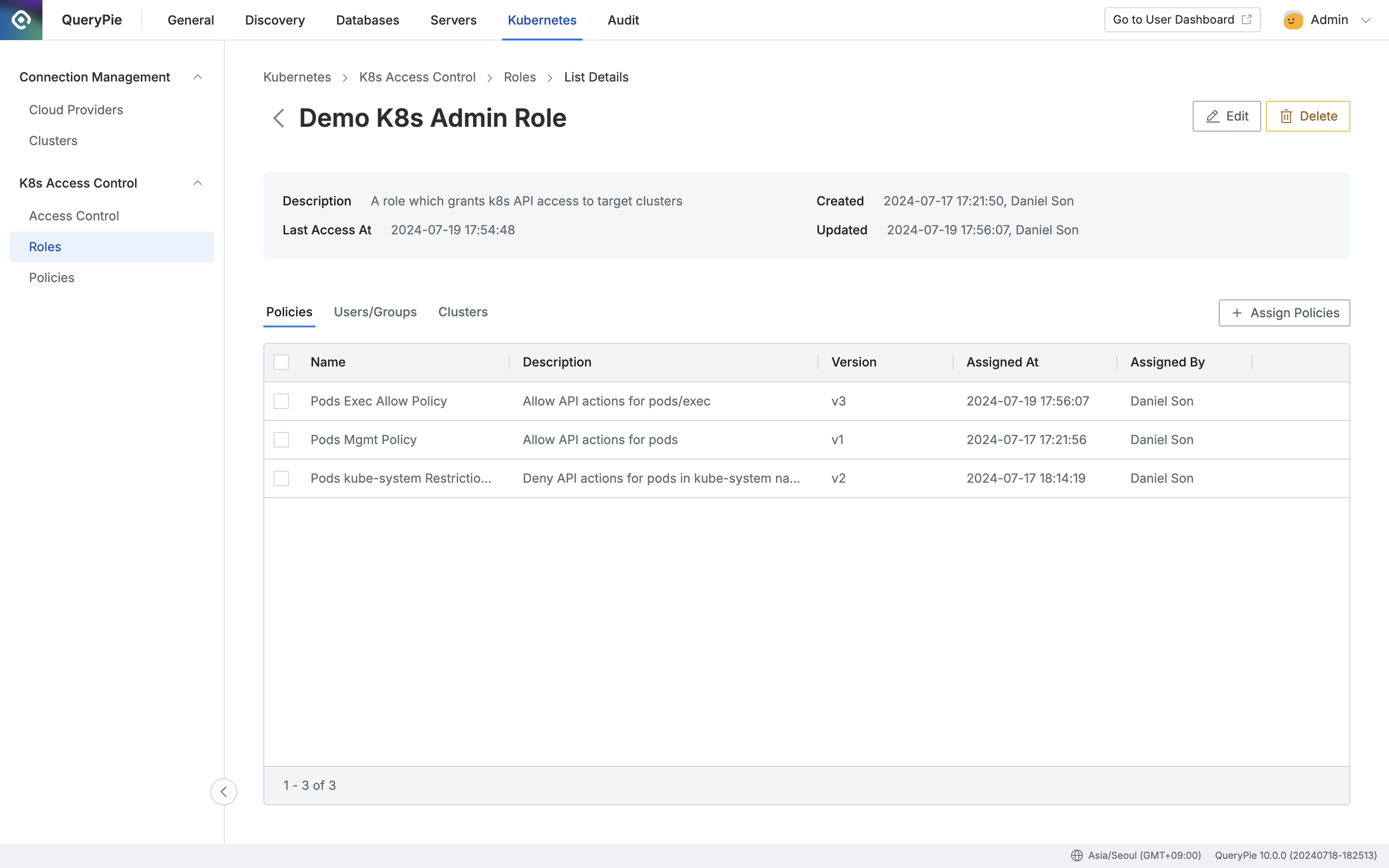Image resolution: width=1389 pixels, height=868 pixels.
Task: Click the back arrow beside Demo K8s Admin Role
Action: click(279, 118)
